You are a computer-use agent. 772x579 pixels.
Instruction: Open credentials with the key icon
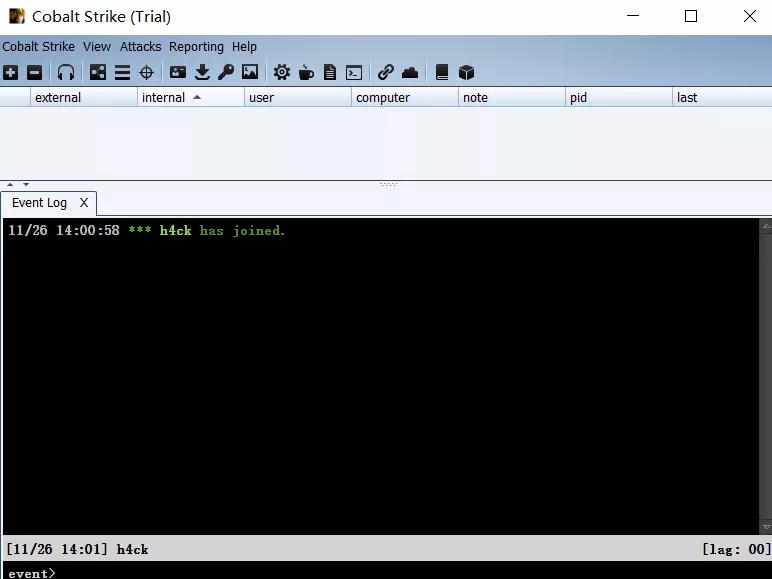click(226, 72)
